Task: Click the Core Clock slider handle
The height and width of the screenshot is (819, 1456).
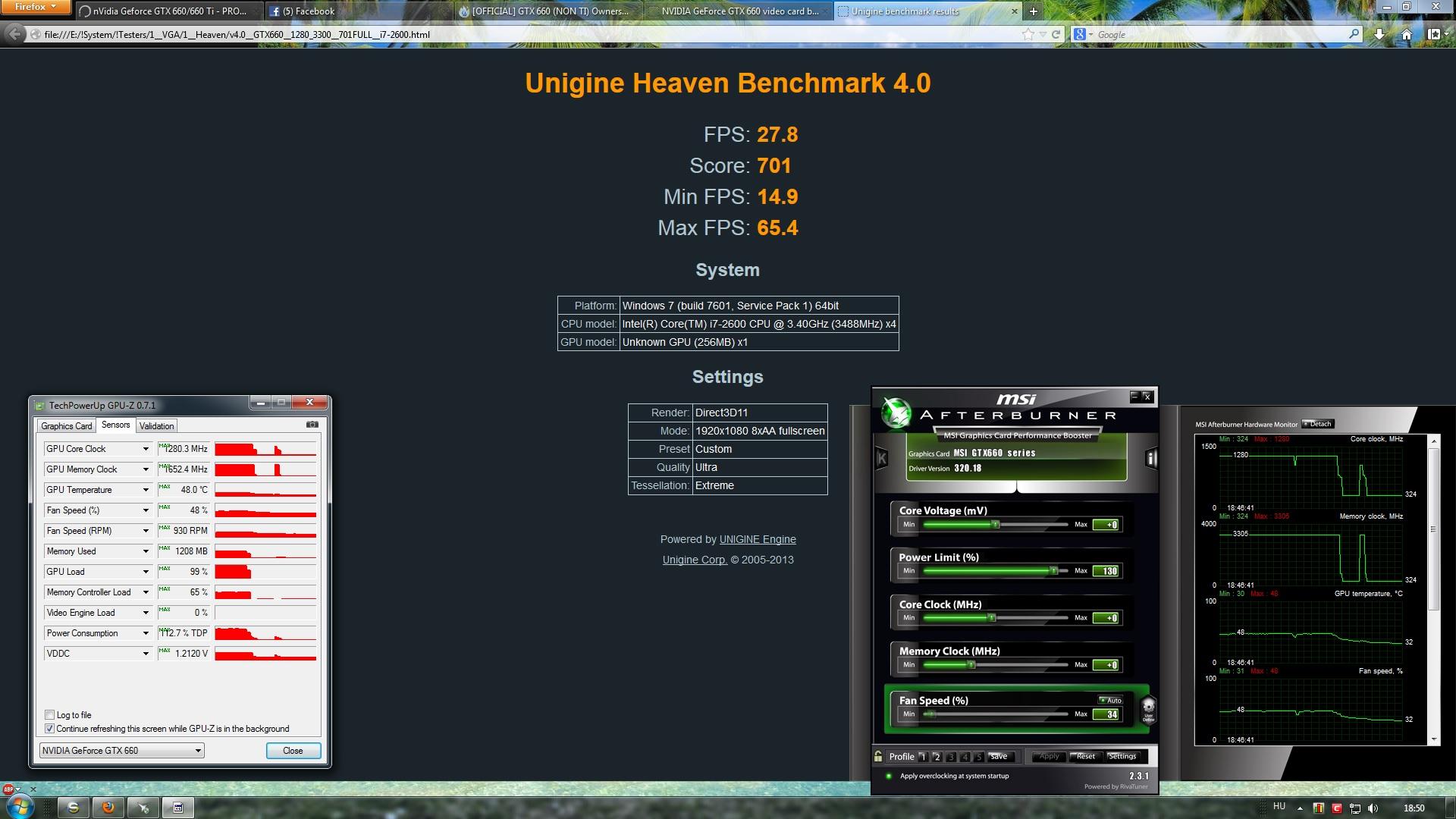Action: (x=991, y=617)
